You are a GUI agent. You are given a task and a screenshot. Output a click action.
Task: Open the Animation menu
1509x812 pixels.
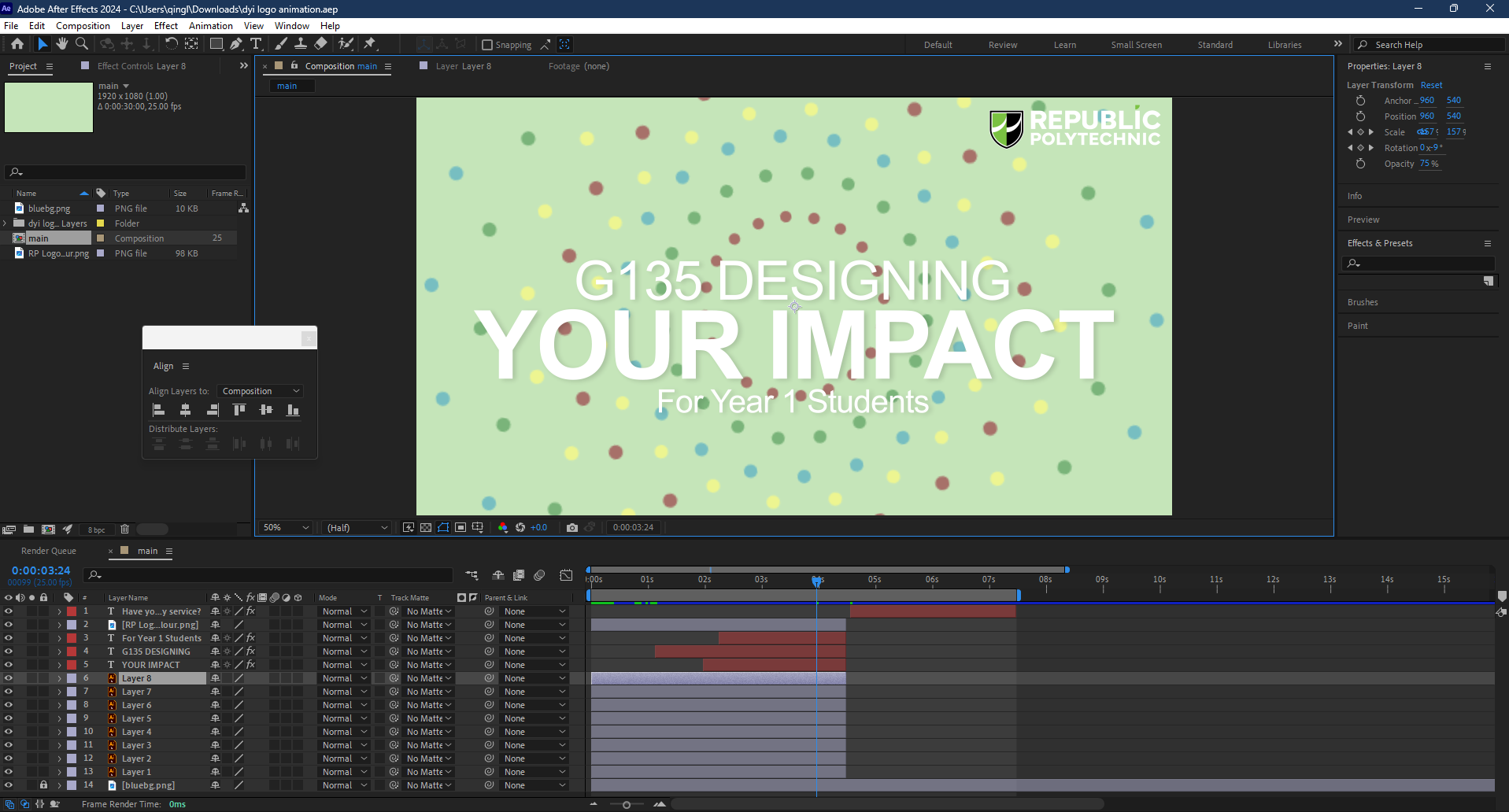[210, 26]
